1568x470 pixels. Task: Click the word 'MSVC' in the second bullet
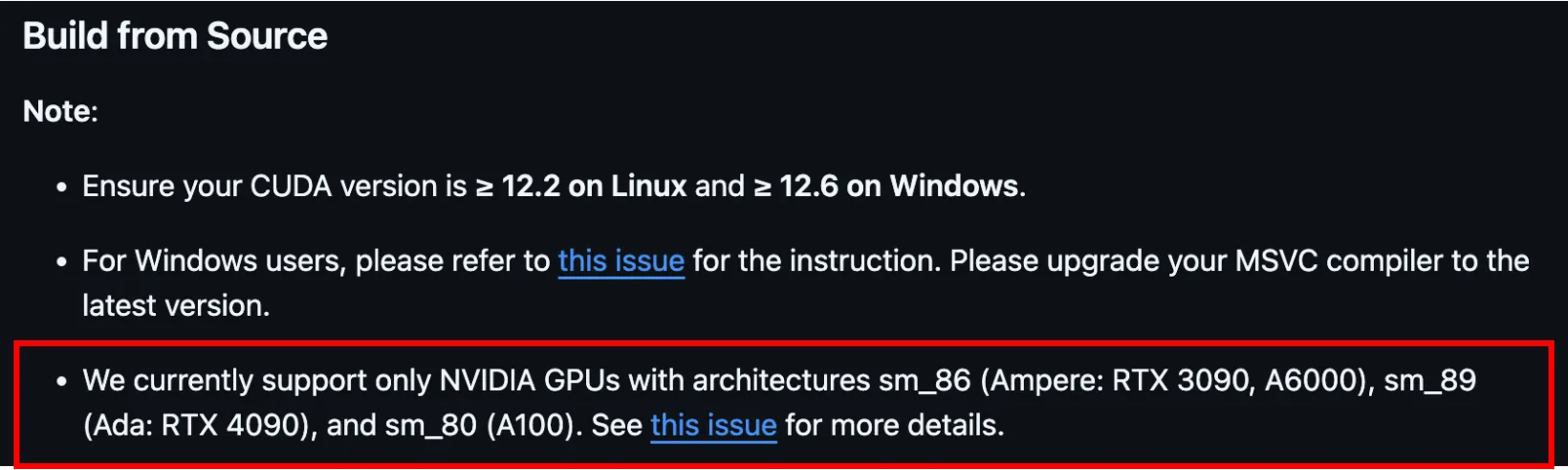(1276, 261)
